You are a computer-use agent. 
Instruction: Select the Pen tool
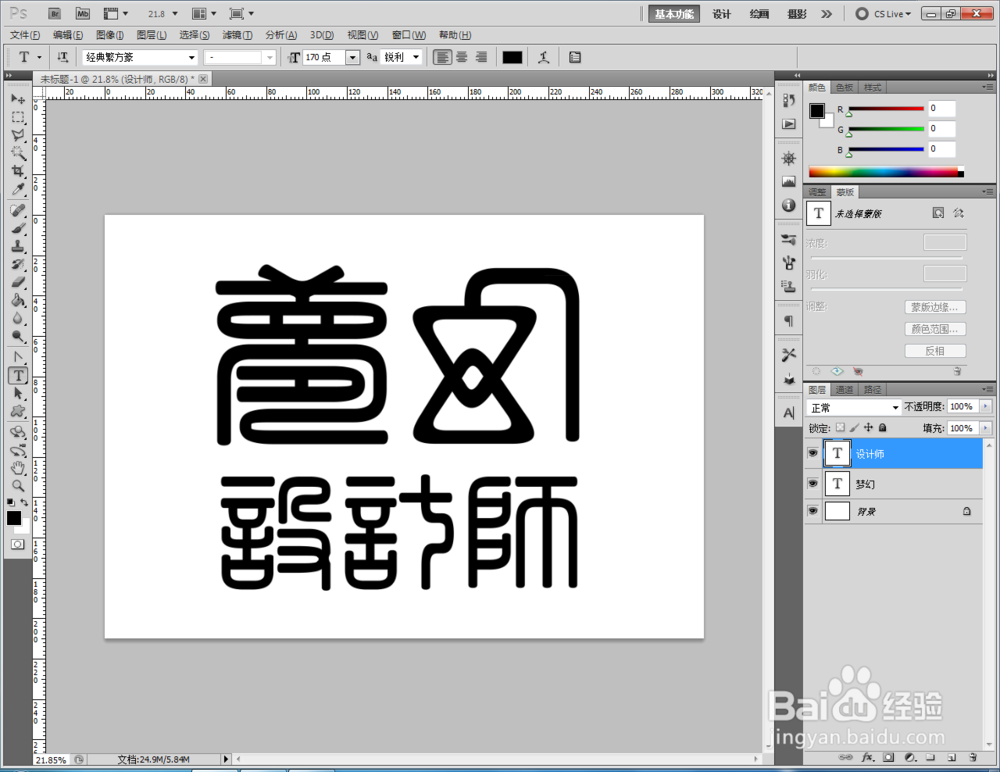tap(18, 357)
